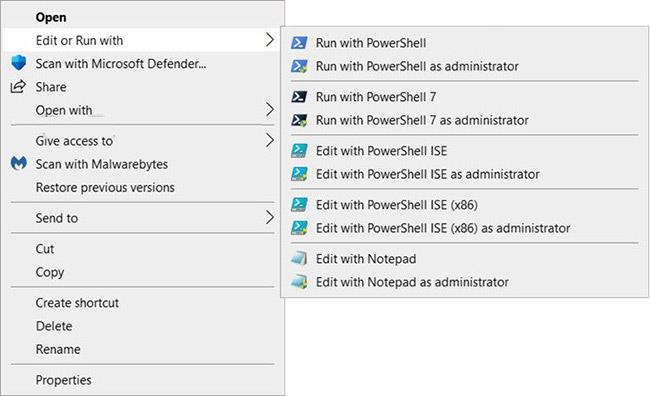The image size is (650, 396).
Task: Choose the Share menu entry
Action: [143, 87]
